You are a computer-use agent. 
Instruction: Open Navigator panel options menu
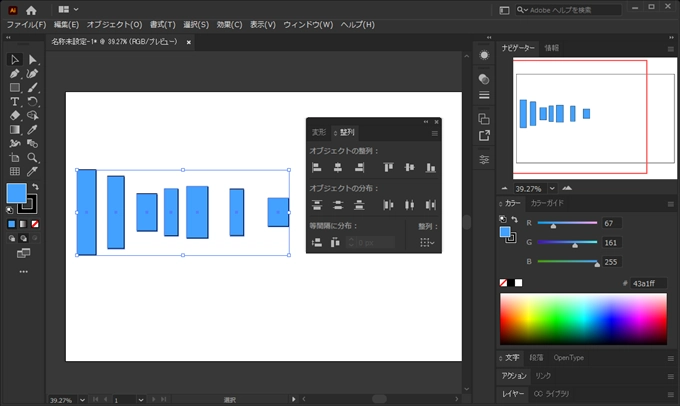[x=670, y=49]
